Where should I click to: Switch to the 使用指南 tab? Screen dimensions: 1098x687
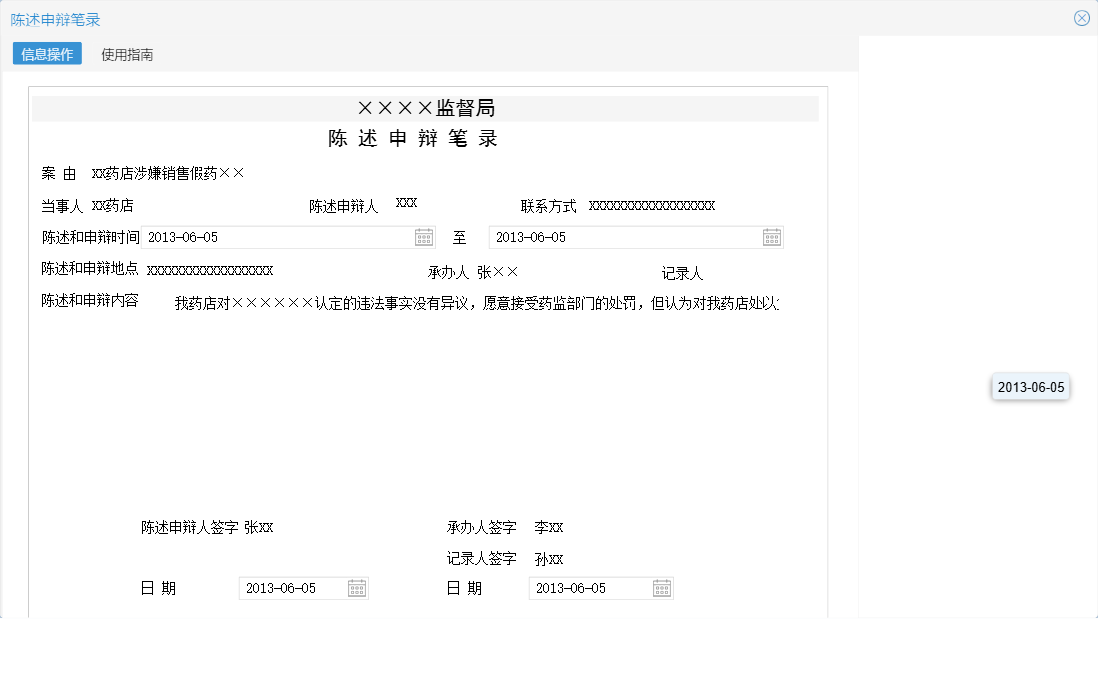(126, 54)
